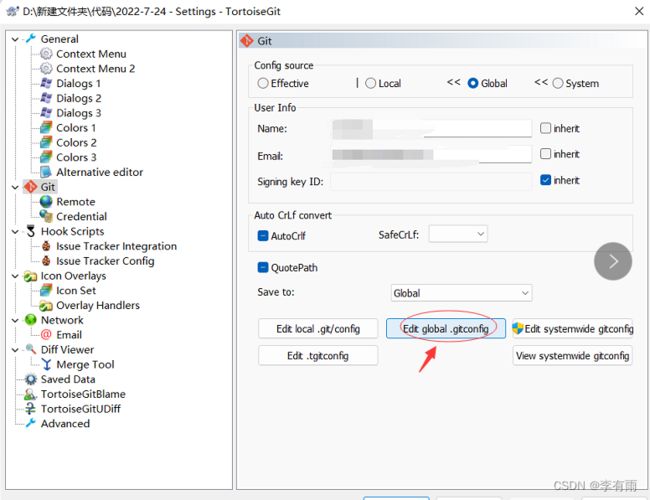The width and height of the screenshot is (650, 500).
Task: Open the Context Menu settings page
Action: (91, 54)
